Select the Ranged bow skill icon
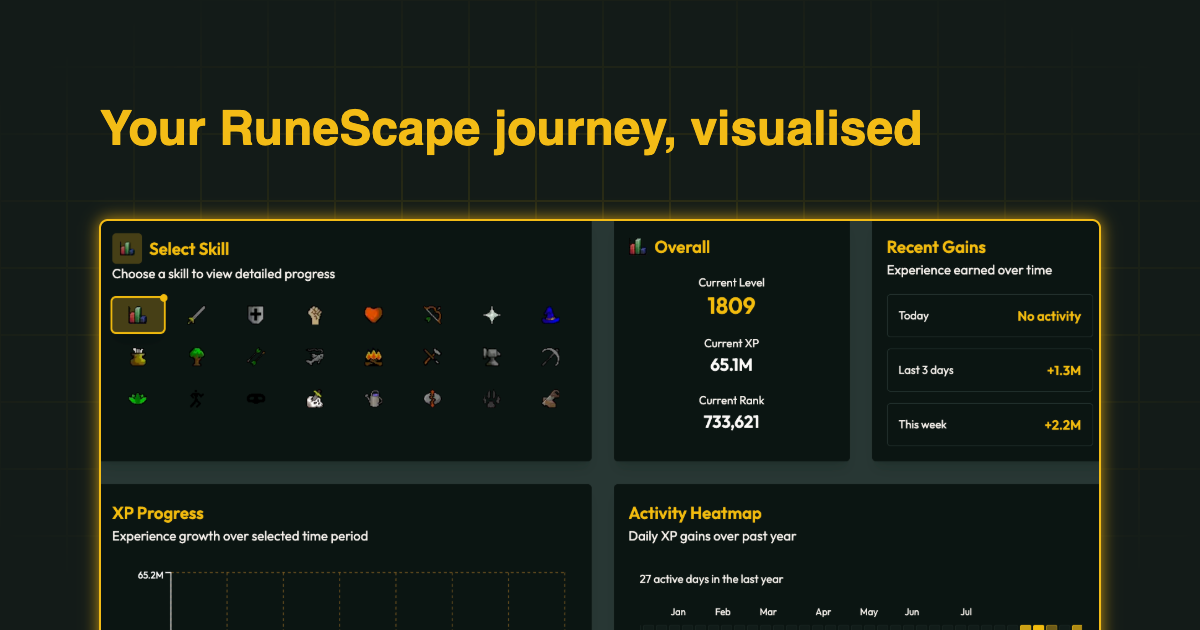The image size is (1200, 630). click(x=431, y=314)
